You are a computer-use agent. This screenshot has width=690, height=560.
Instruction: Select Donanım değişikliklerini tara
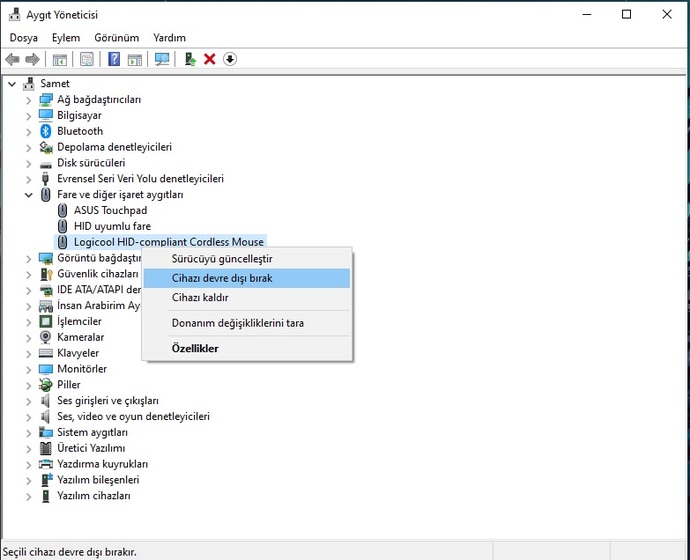[x=247, y=323]
